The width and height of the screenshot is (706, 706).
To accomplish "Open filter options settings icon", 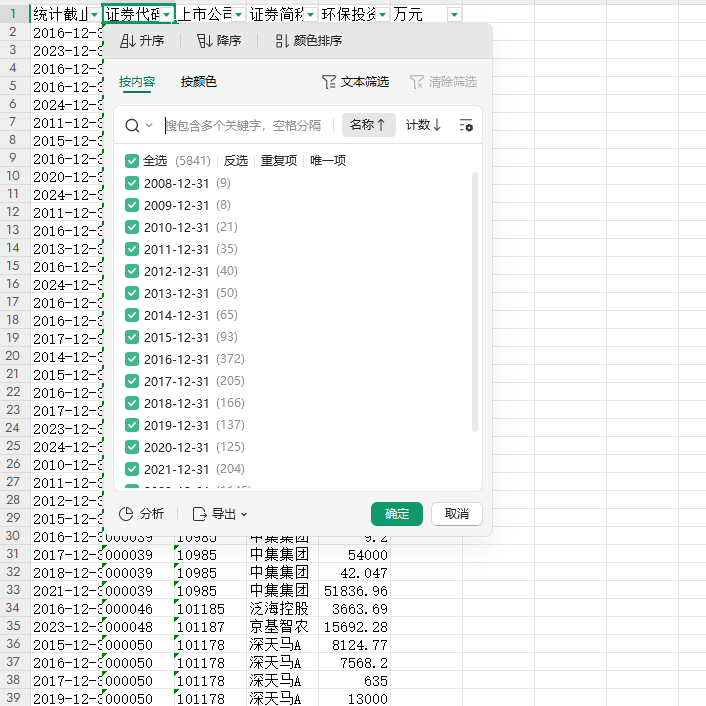I will (465, 125).
